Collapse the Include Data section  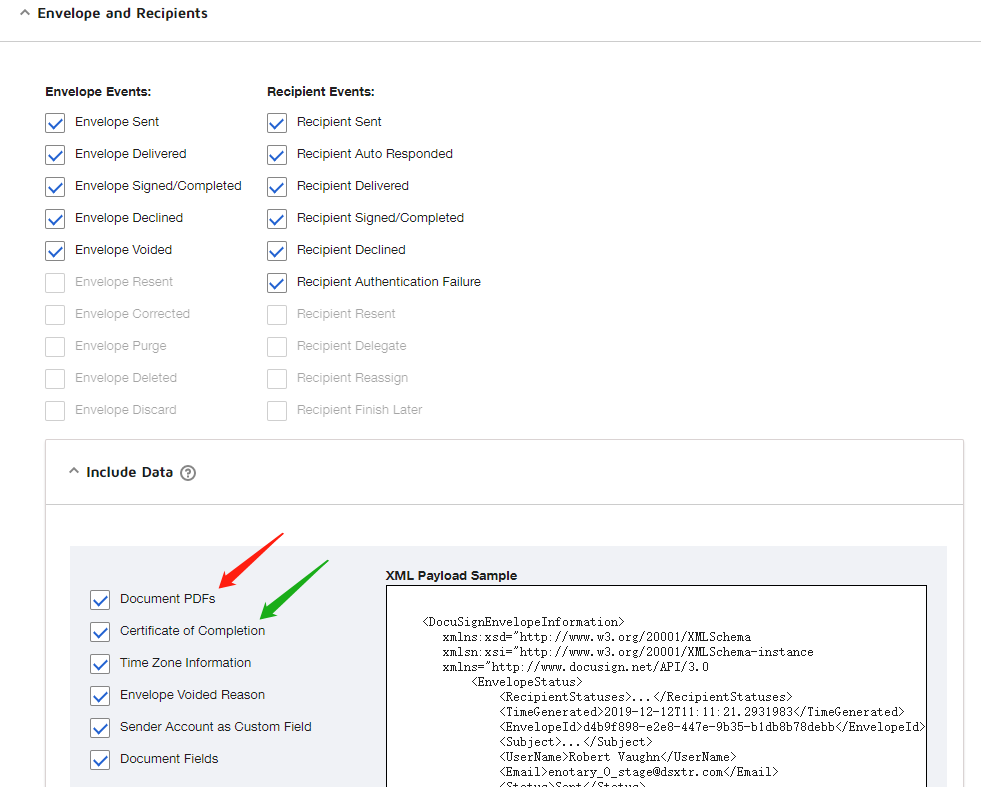pyautogui.click(x=74, y=472)
